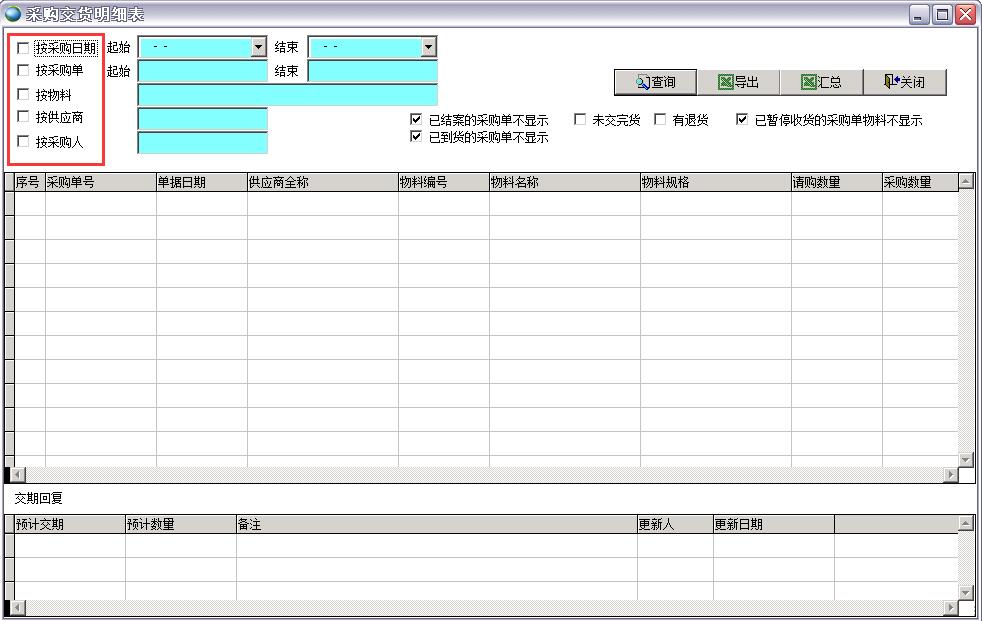Expand the 结束 date dropdown arrow

click(x=429, y=47)
